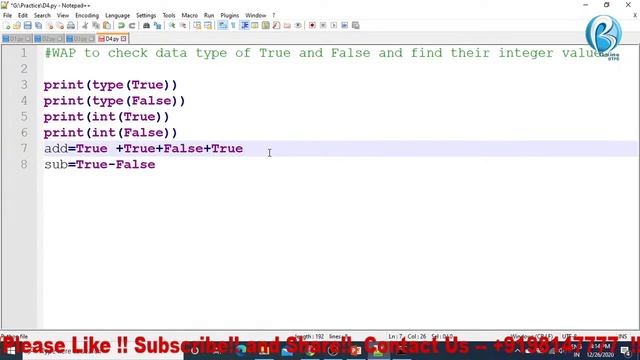640x360 pixels.
Task: Click the sub=True-False line
Action: tap(100, 164)
